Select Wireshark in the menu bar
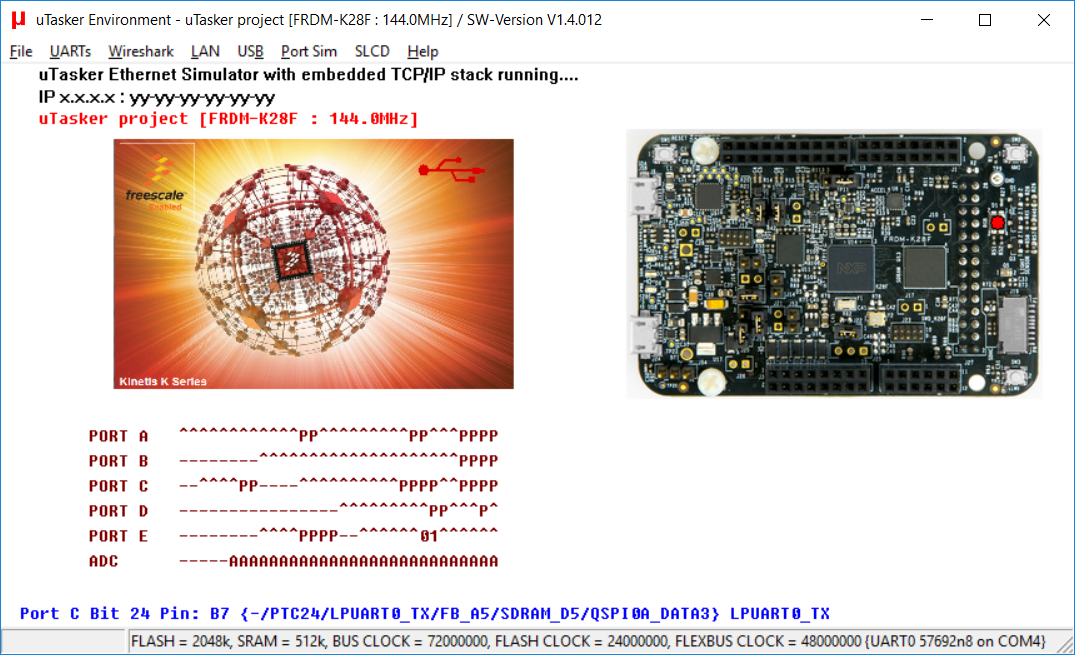 141,51
